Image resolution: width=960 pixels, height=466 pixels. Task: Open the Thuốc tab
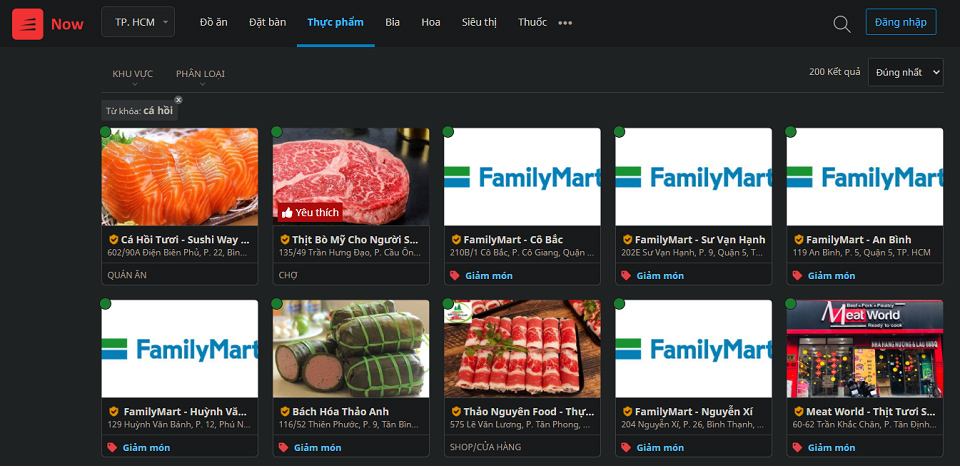click(532, 23)
